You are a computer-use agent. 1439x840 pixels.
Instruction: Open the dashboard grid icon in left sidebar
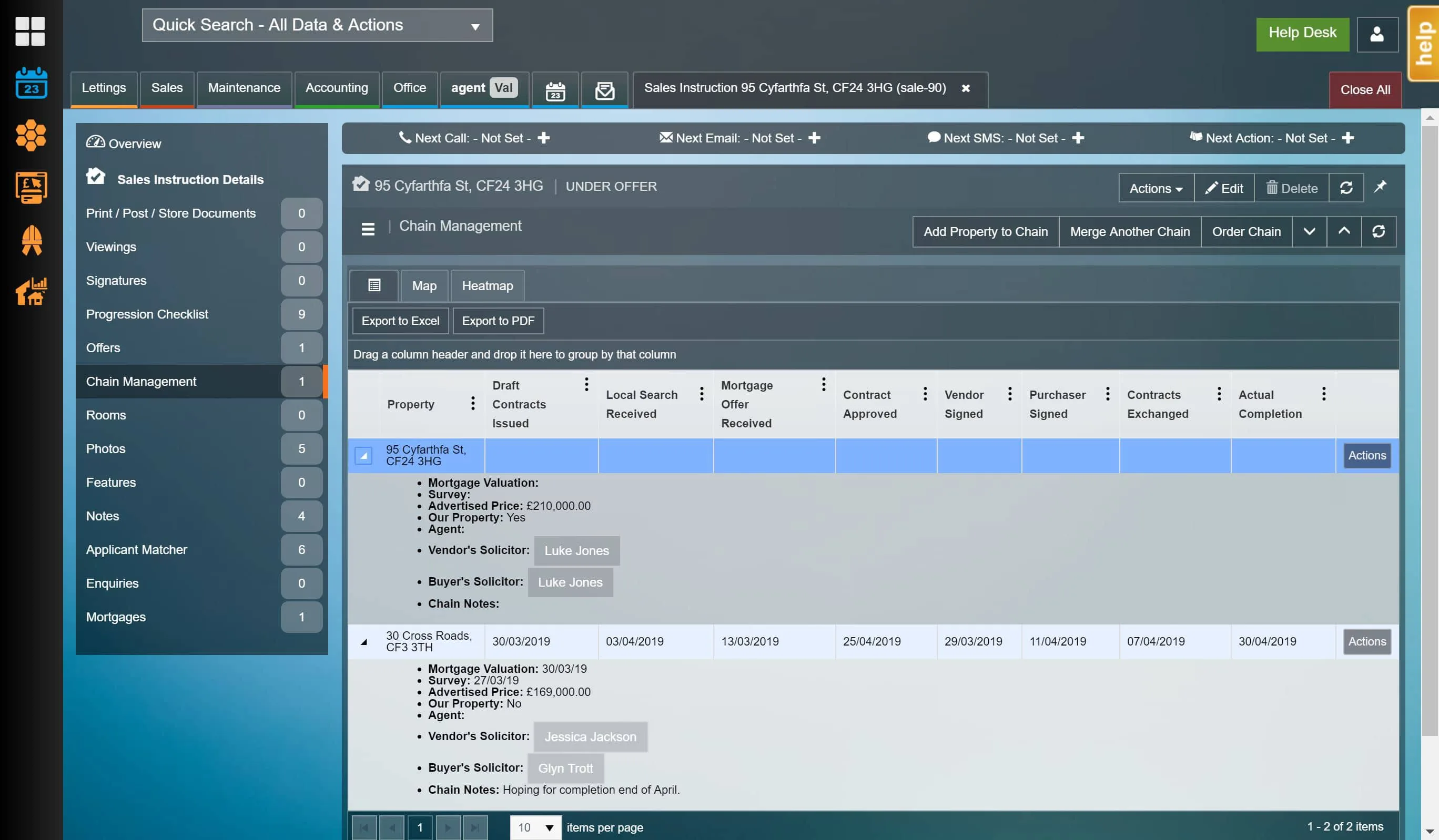(x=31, y=31)
